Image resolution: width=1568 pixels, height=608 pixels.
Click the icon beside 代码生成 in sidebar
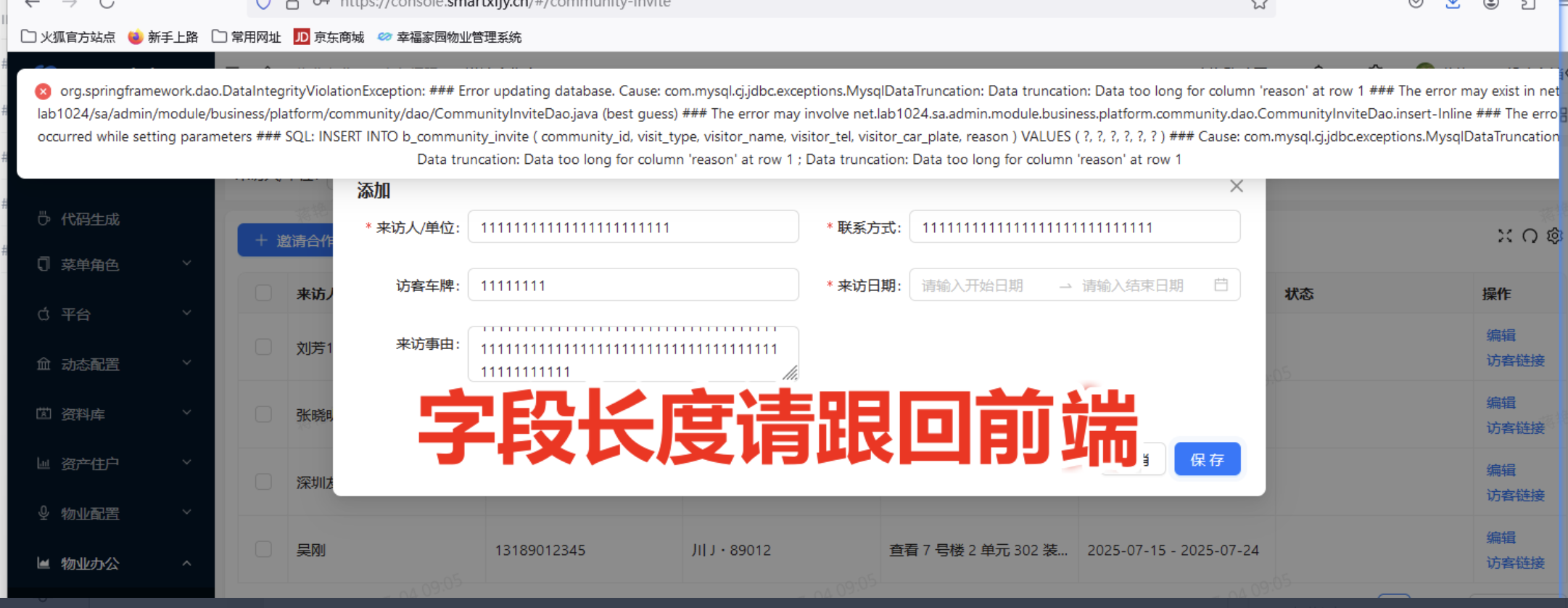click(x=44, y=218)
